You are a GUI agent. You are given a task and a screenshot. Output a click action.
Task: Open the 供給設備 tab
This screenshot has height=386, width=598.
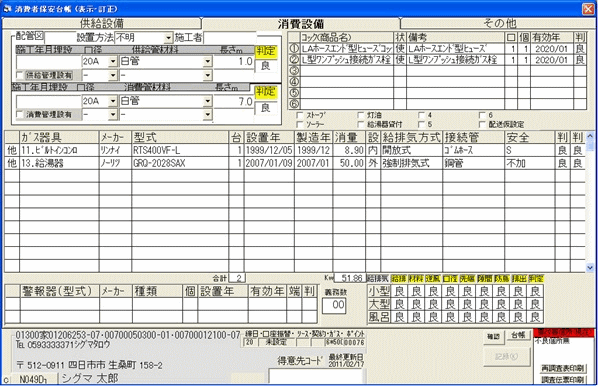coord(101,23)
